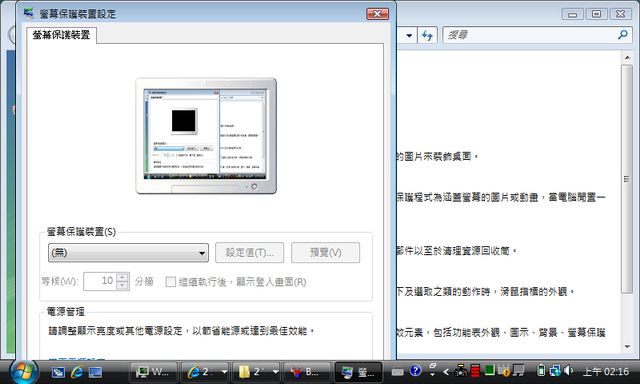Click refresh button in background window
Screen dimensions: 640x384
pyautogui.click(x=427, y=35)
